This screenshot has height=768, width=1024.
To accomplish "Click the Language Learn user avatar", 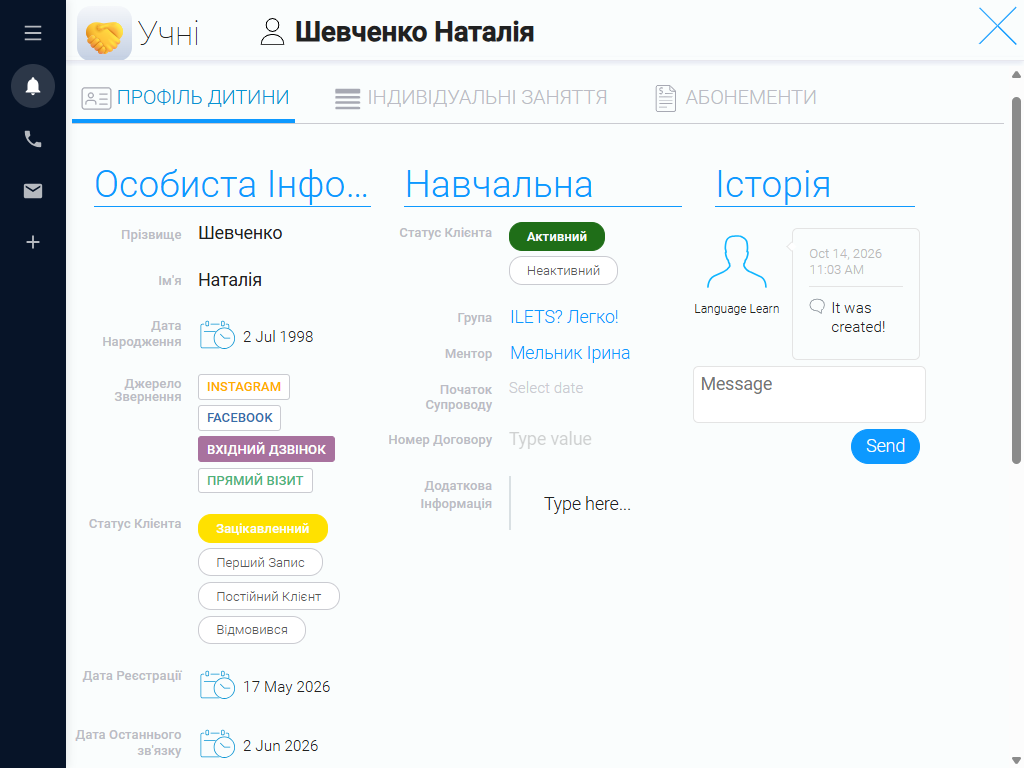I will 737,262.
